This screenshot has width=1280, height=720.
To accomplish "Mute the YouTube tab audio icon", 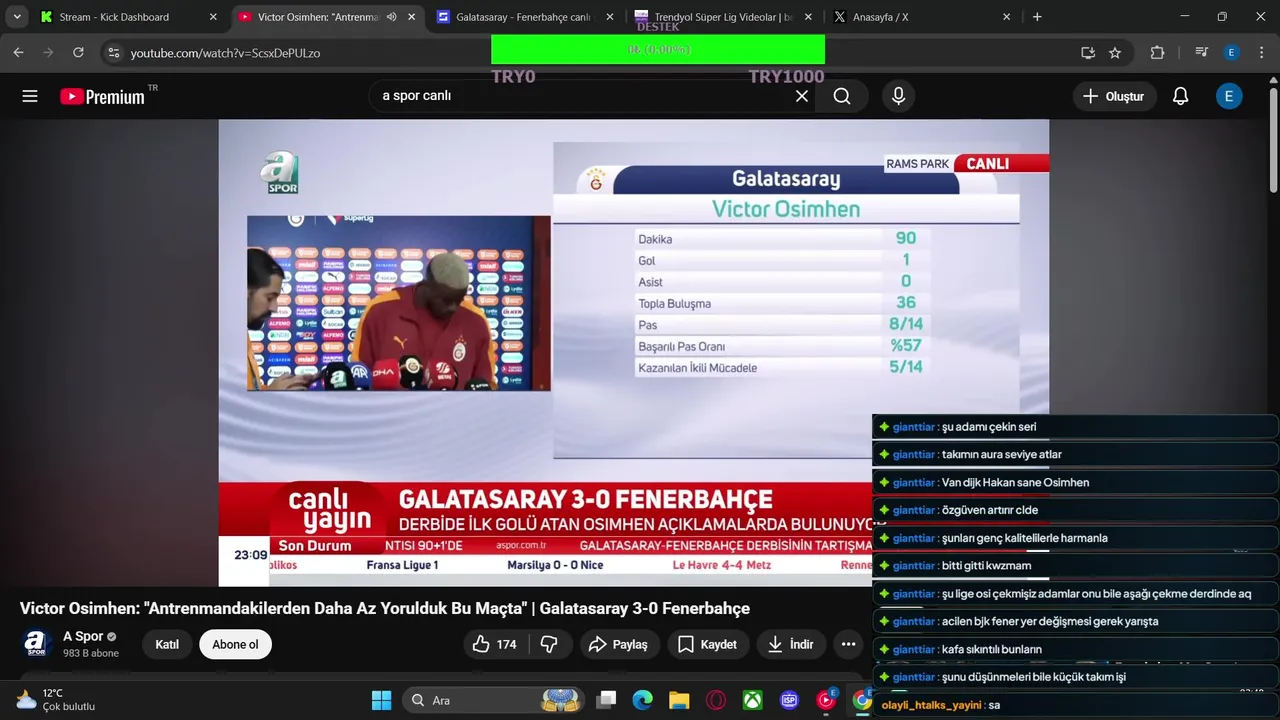I will [x=391, y=17].
